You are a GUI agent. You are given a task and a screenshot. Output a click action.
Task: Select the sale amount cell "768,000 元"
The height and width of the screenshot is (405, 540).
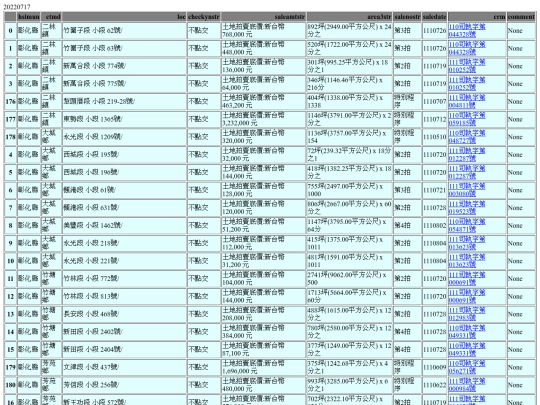click(263, 31)
